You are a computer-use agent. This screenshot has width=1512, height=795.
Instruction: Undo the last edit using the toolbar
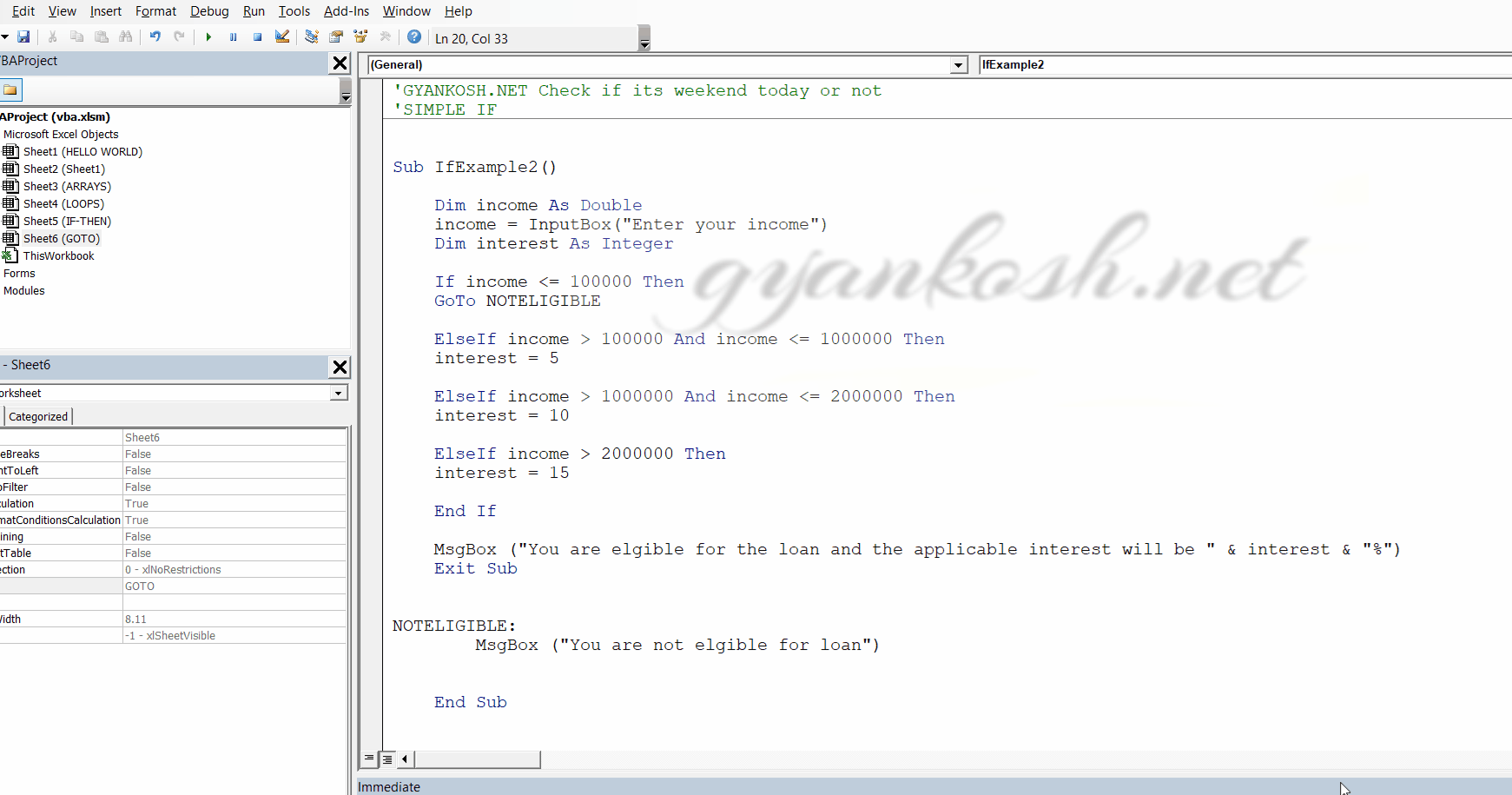(x=155, y=36)
